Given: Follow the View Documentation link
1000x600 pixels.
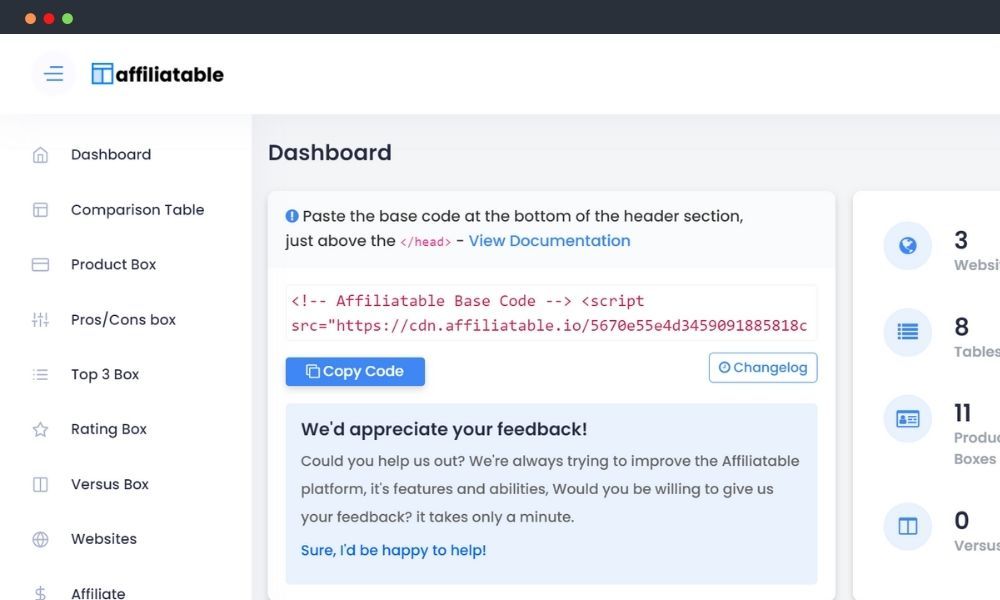Looking at the screenshot, I should click(x=549, y=241).
